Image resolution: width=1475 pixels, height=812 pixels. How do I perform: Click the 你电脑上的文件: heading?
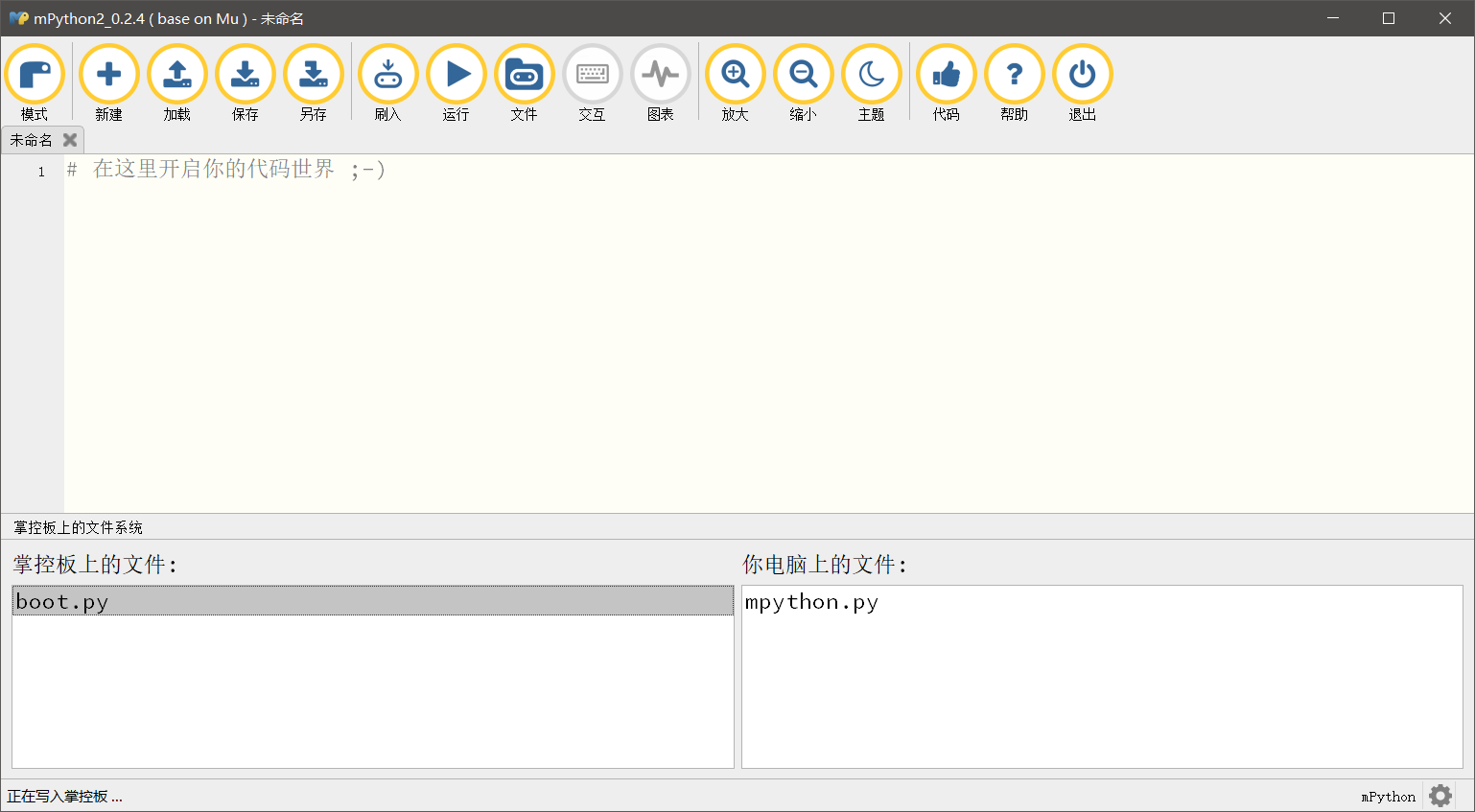click(x=825, y=565)
